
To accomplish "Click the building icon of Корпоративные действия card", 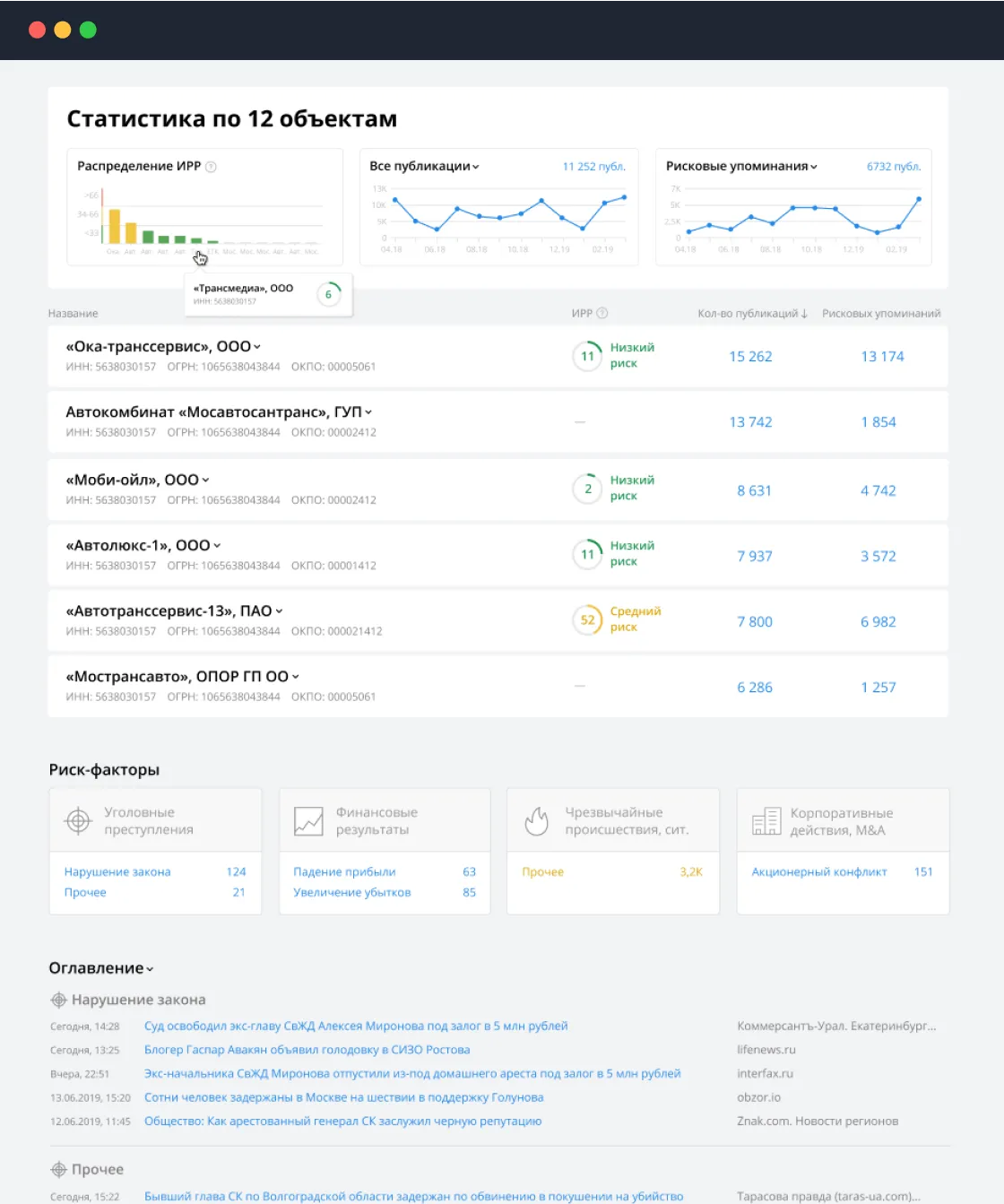I will 766,820.
